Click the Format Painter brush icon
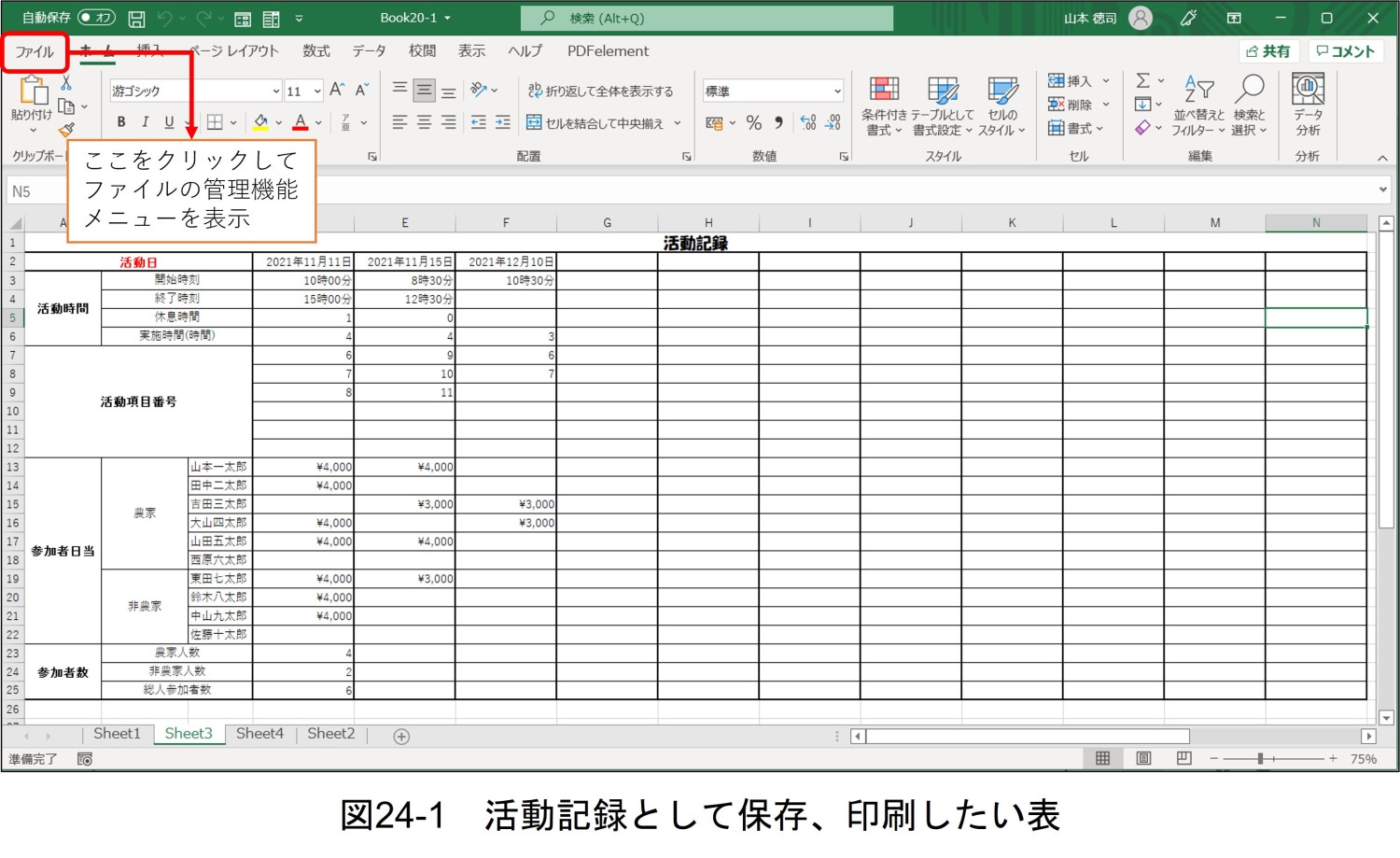The height and width of the screenshot is (858, 1400). (x=66, y=130)
